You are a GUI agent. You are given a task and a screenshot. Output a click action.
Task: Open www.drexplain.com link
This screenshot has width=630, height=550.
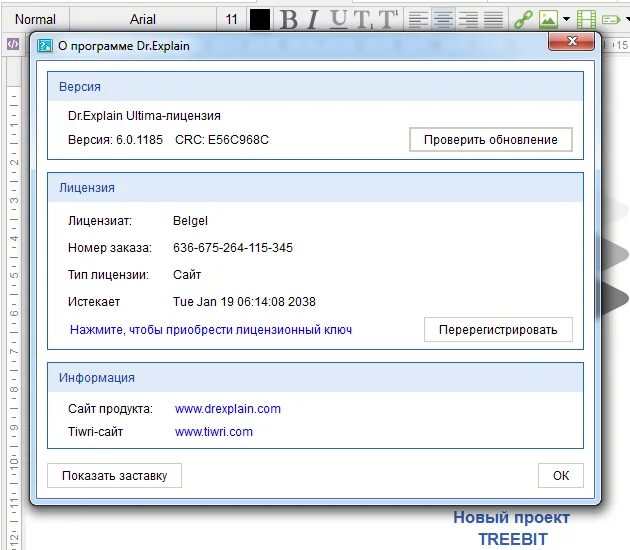228,409
